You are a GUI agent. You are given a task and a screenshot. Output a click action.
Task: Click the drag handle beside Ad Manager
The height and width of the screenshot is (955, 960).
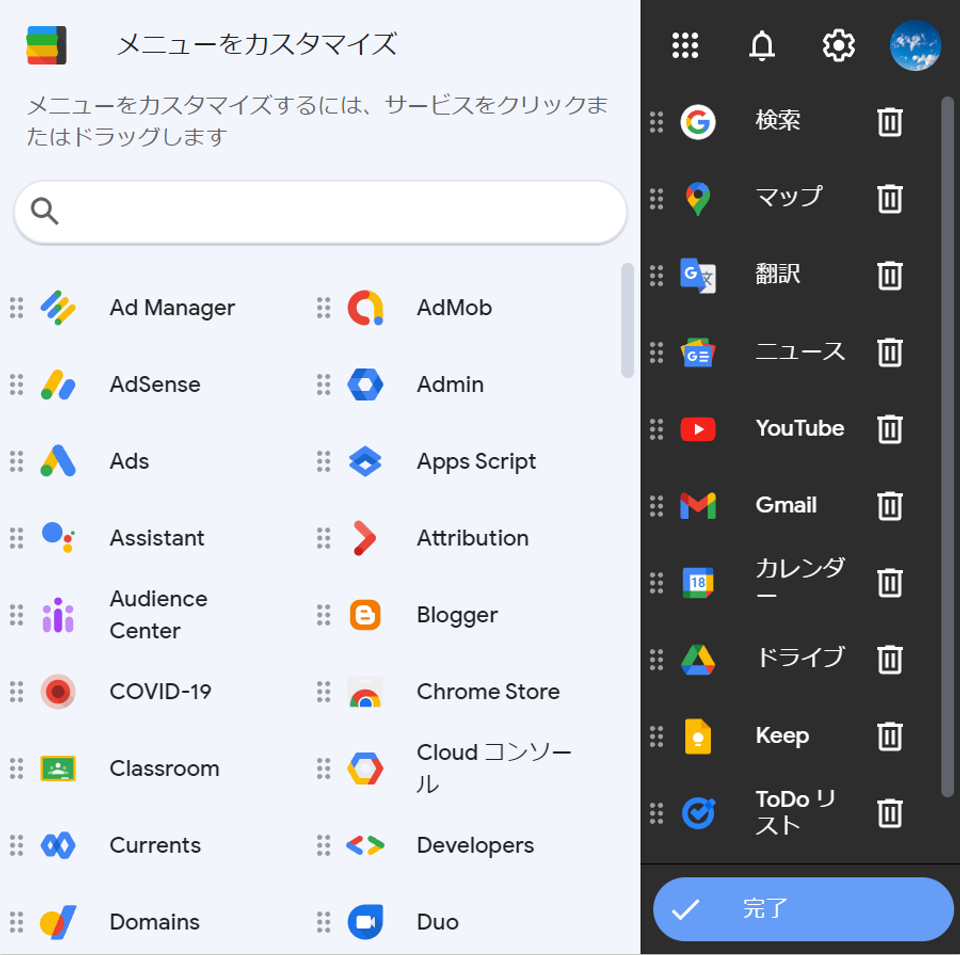[17, 308]
